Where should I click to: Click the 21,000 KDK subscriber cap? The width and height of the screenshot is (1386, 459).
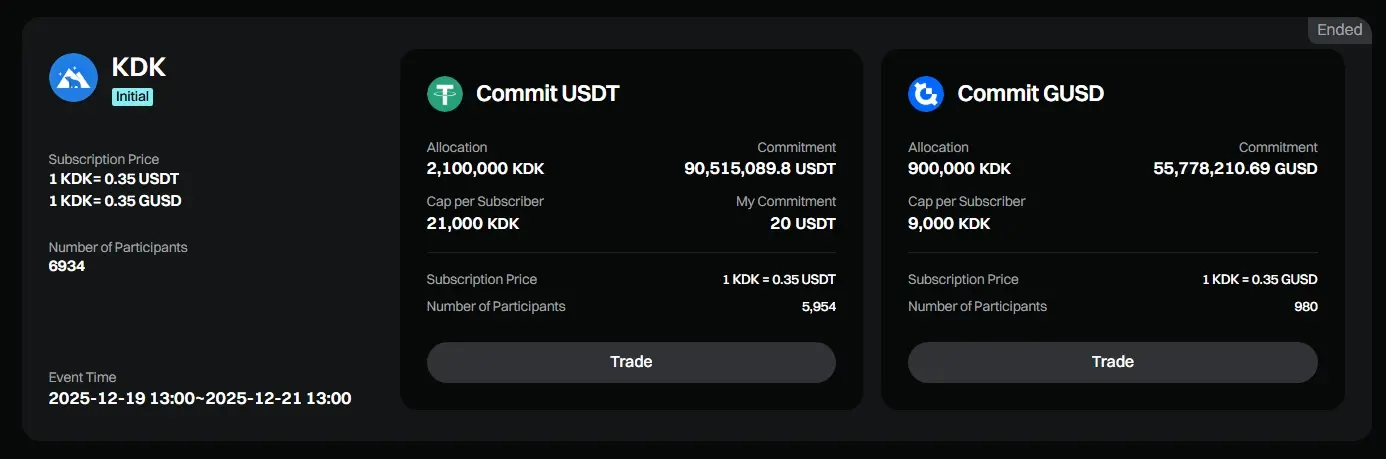[473, 223]
